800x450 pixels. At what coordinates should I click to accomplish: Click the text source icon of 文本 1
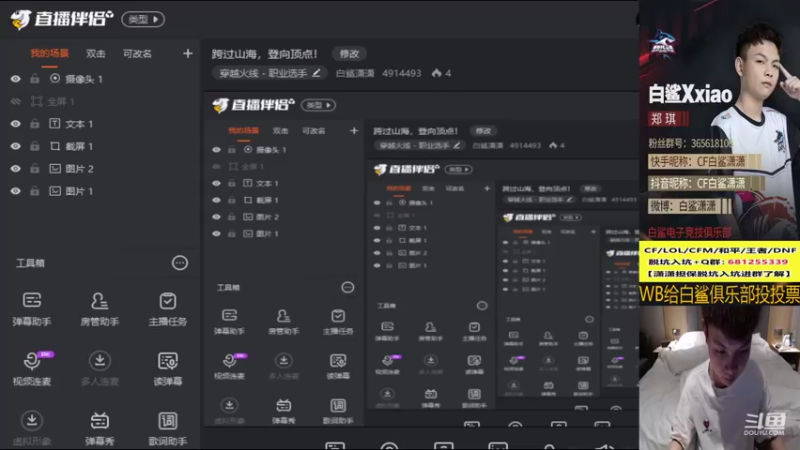(x=55, y=123)
